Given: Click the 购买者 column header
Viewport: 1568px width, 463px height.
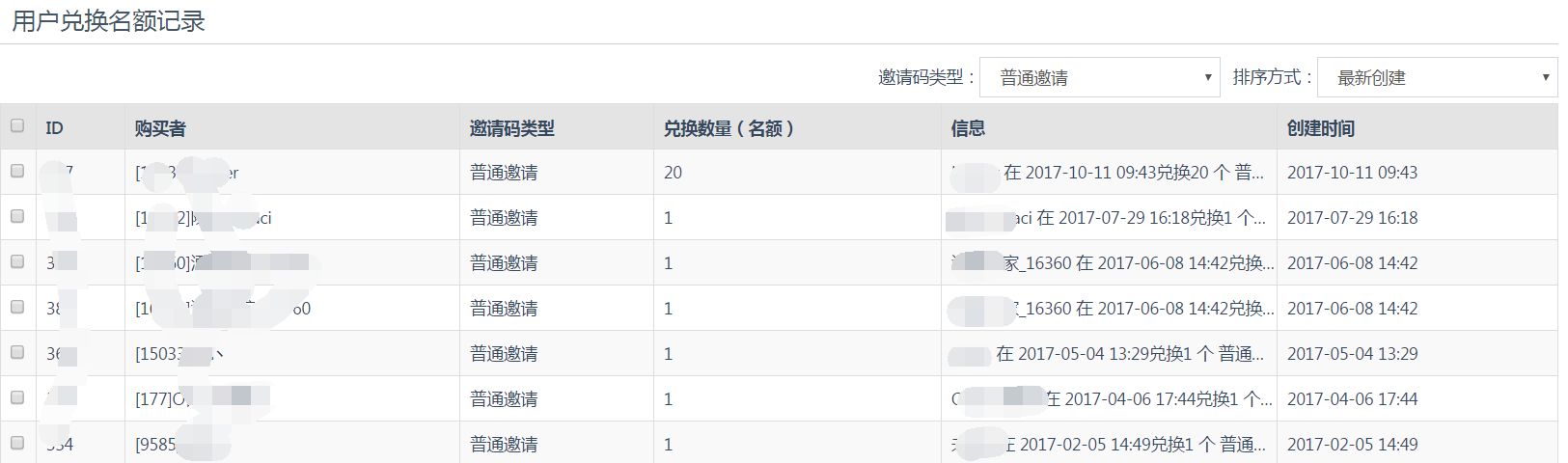Looking at the screenshot, I should click(x=160, y=128).
